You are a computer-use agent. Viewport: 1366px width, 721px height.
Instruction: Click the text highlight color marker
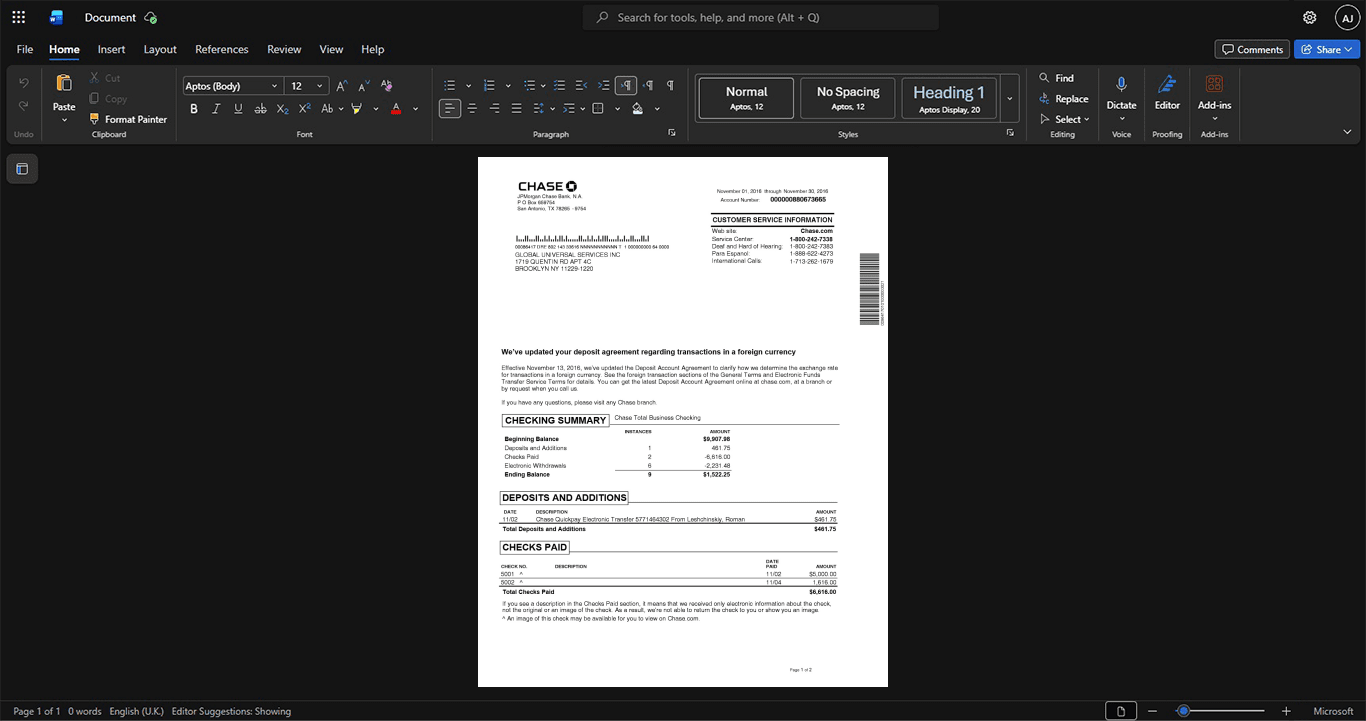(x=357, y=108)
